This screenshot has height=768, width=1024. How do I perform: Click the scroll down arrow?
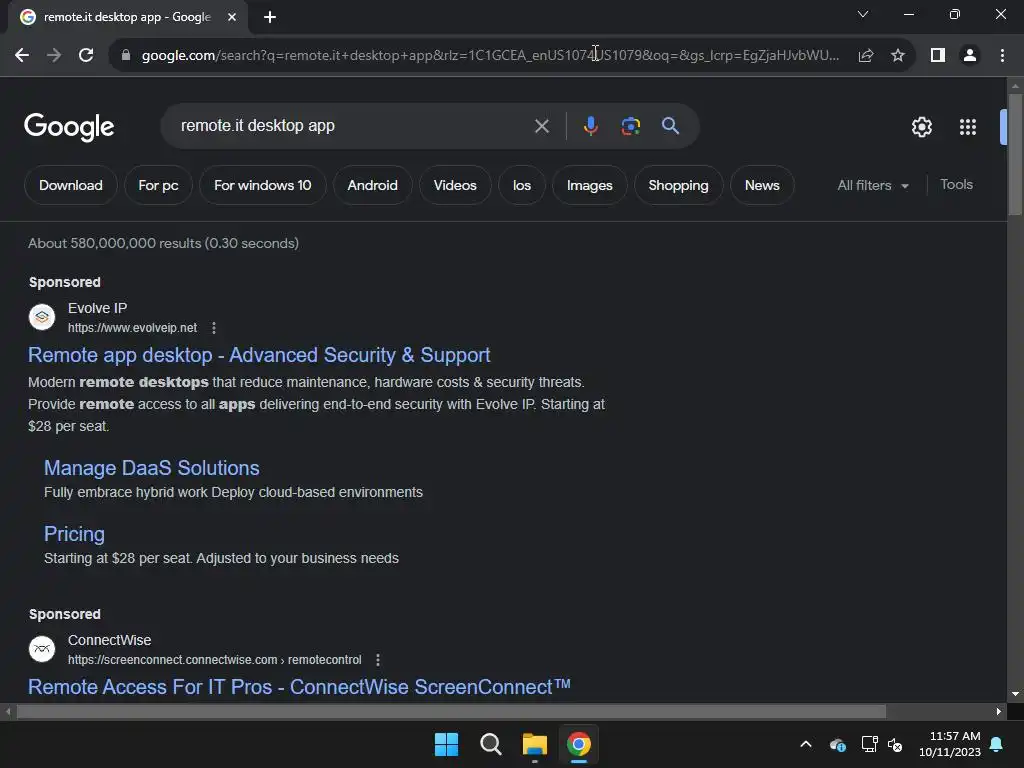point(1015,694)
